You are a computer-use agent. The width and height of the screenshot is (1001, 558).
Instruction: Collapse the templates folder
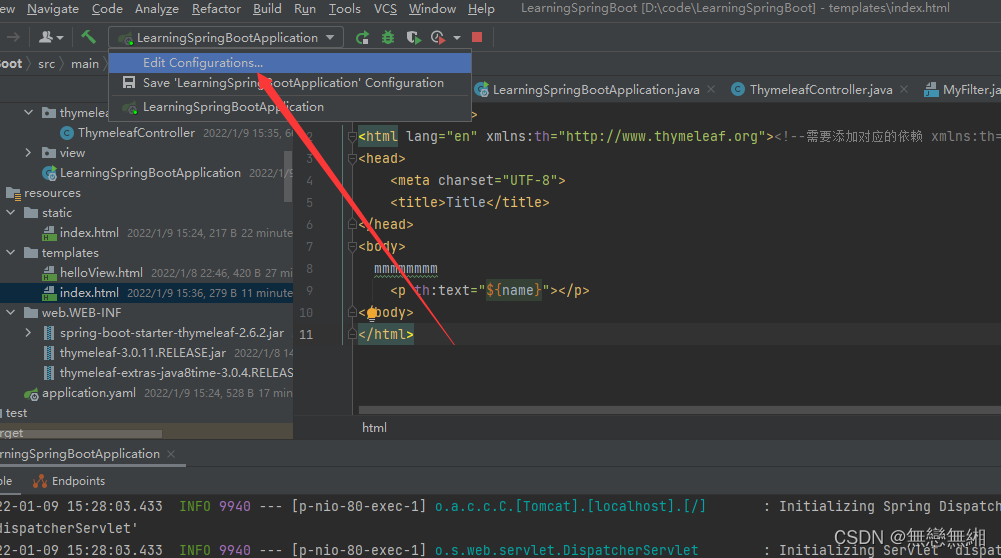(x=11, y=253)
